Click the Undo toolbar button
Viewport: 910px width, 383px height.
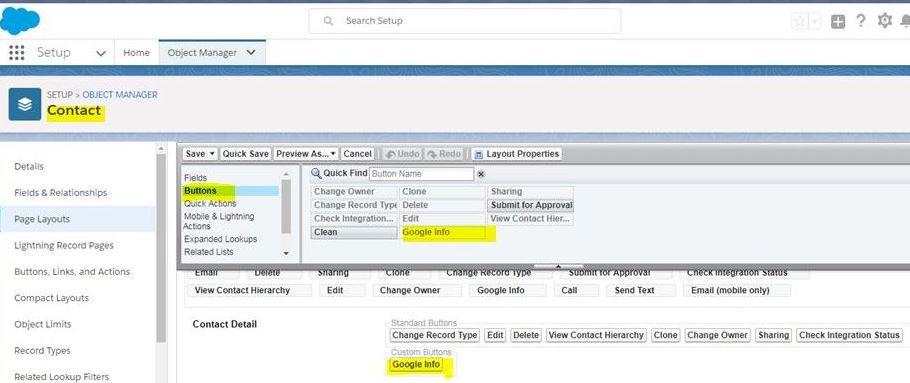coord(402,154)
